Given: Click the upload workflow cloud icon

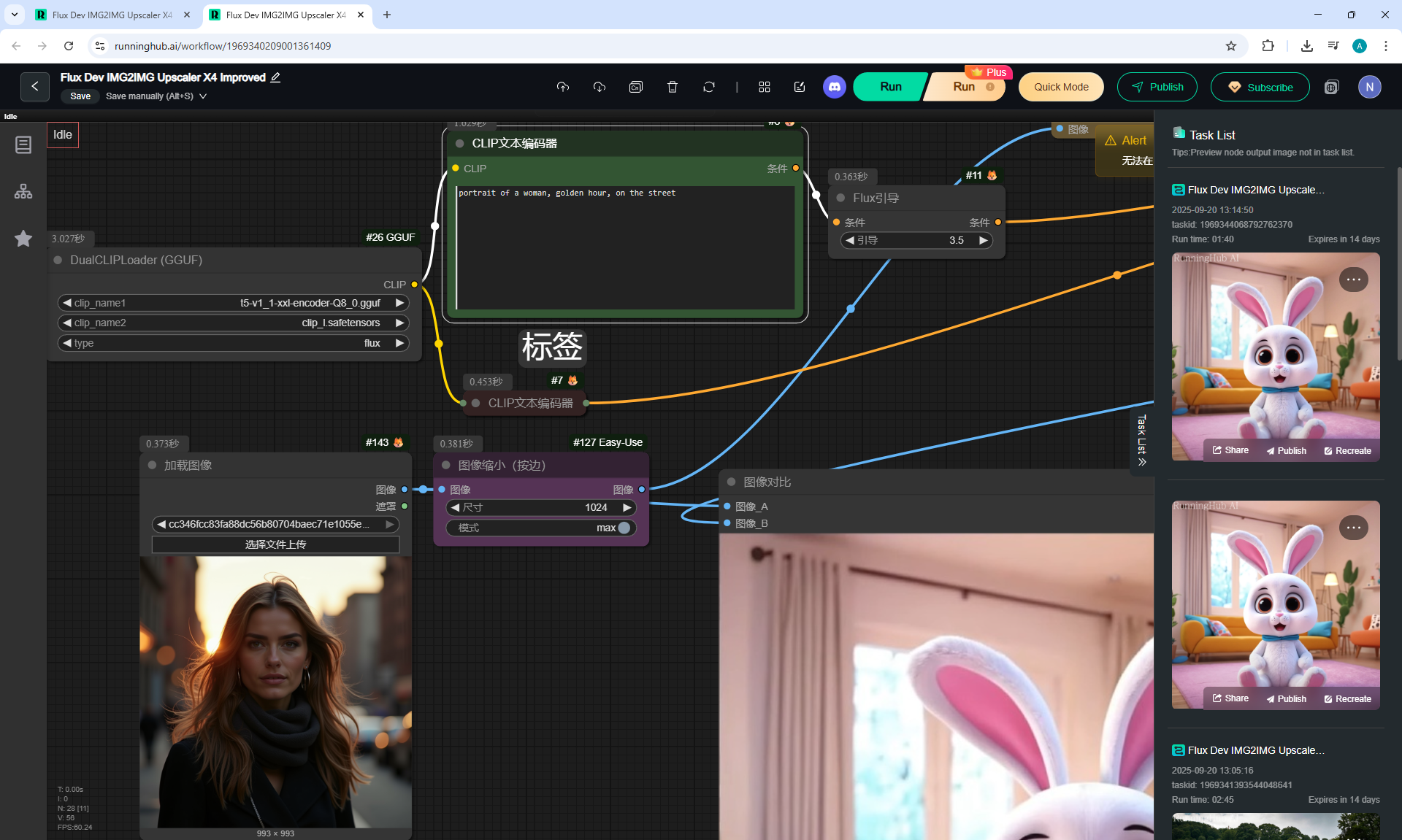Looking at the screenshot, I should click(562, 87).
